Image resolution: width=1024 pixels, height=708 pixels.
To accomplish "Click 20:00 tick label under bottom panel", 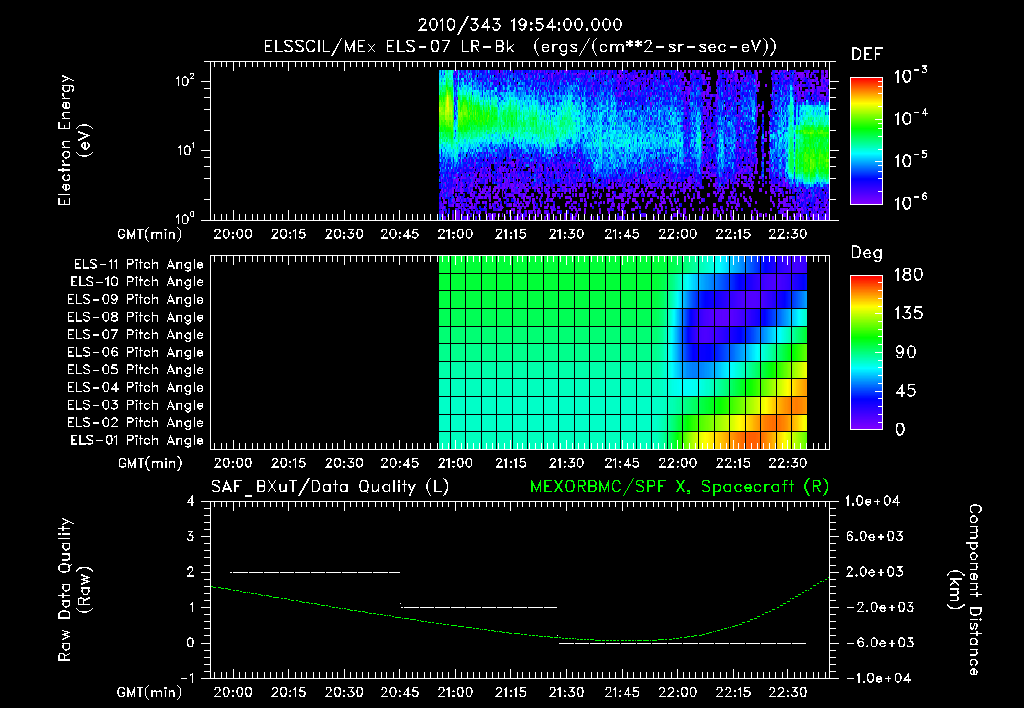I will pos(233,692).
